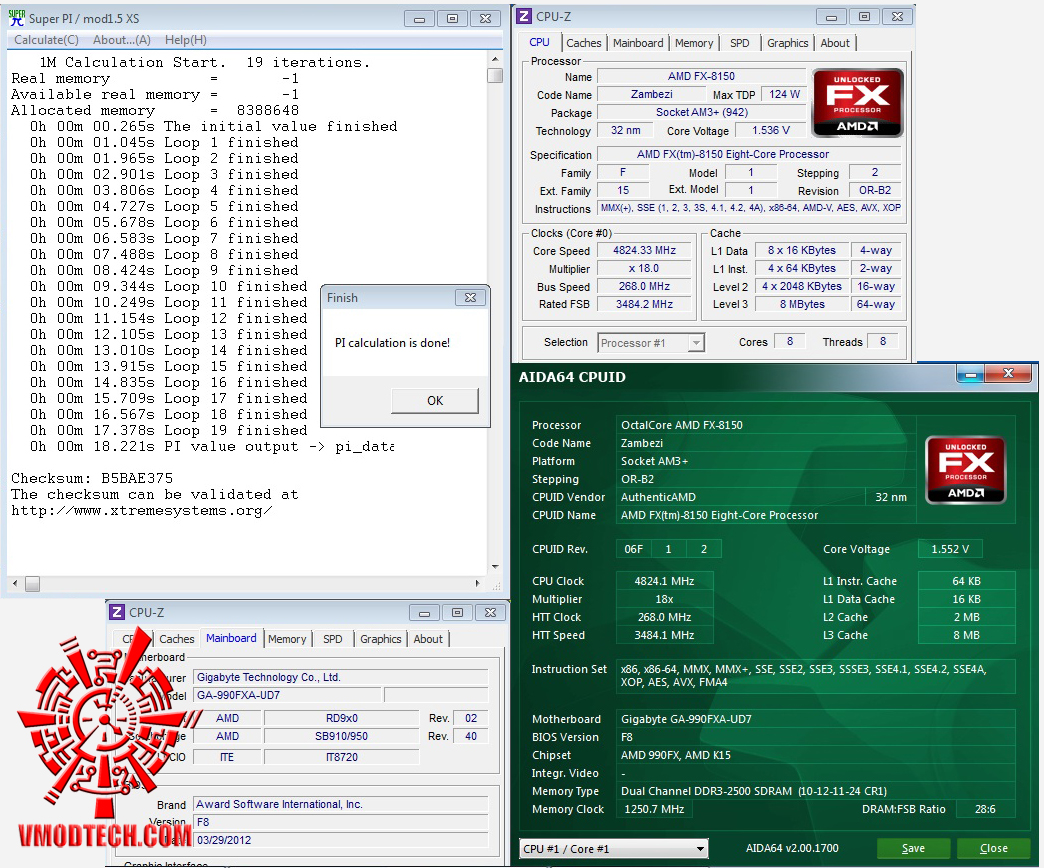1044x868 pixels.
Task: Close the top CPU-Z window
Action: point(897,17)
